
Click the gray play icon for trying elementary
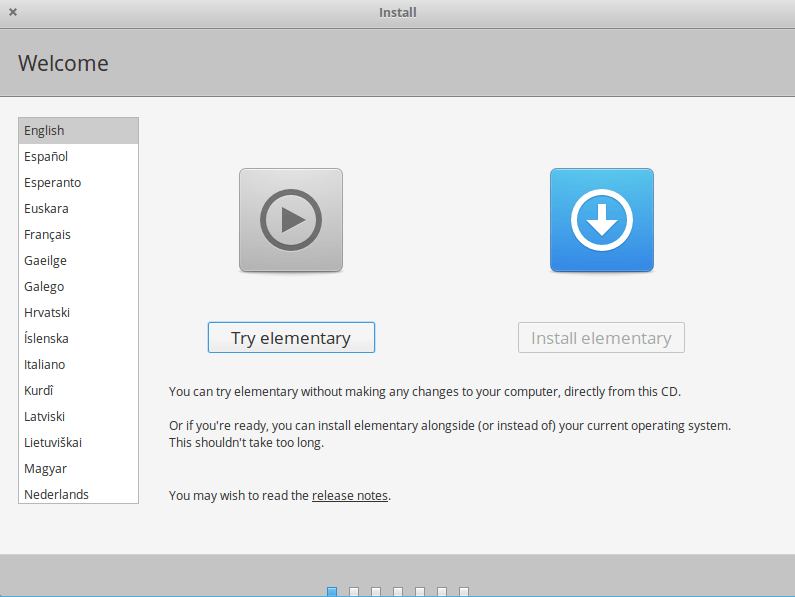tap(291, 220)
